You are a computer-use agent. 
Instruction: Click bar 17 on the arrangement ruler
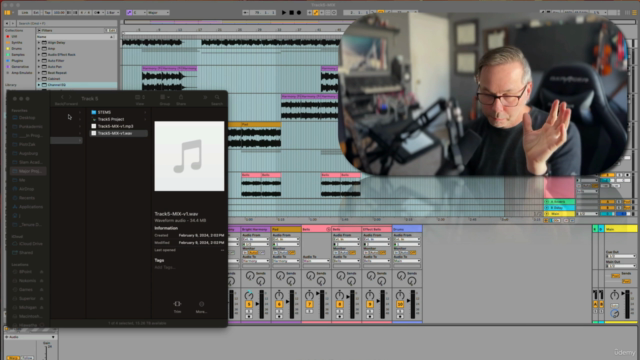tap(200, 30)
